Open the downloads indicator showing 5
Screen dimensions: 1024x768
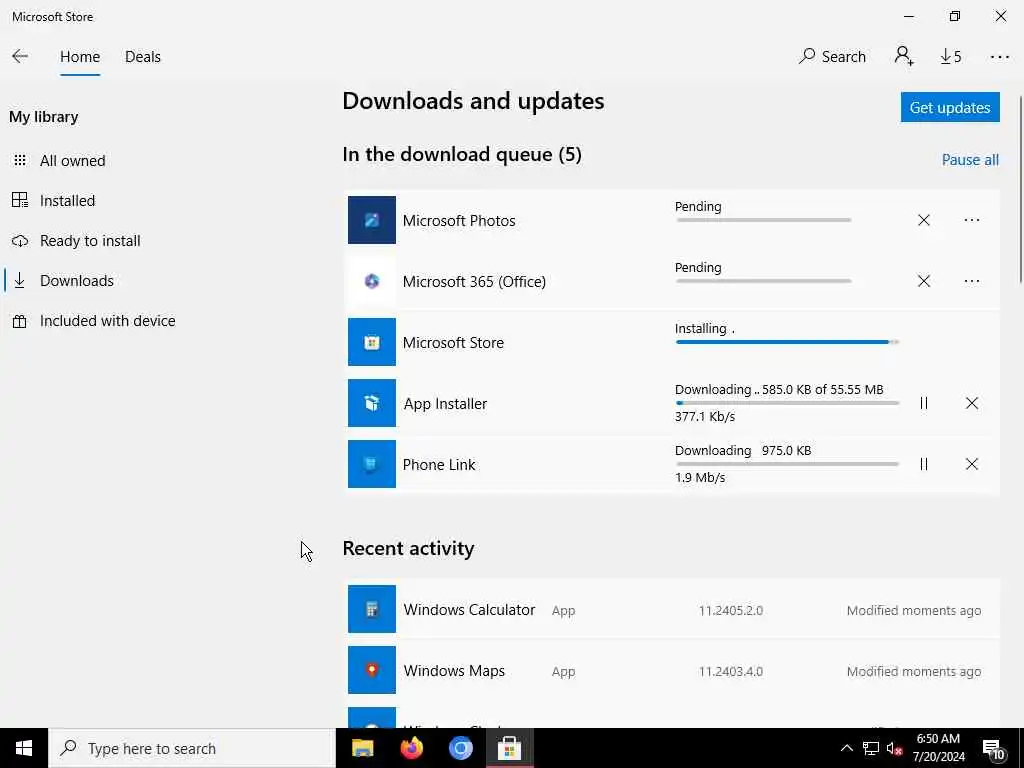[950, 57]
